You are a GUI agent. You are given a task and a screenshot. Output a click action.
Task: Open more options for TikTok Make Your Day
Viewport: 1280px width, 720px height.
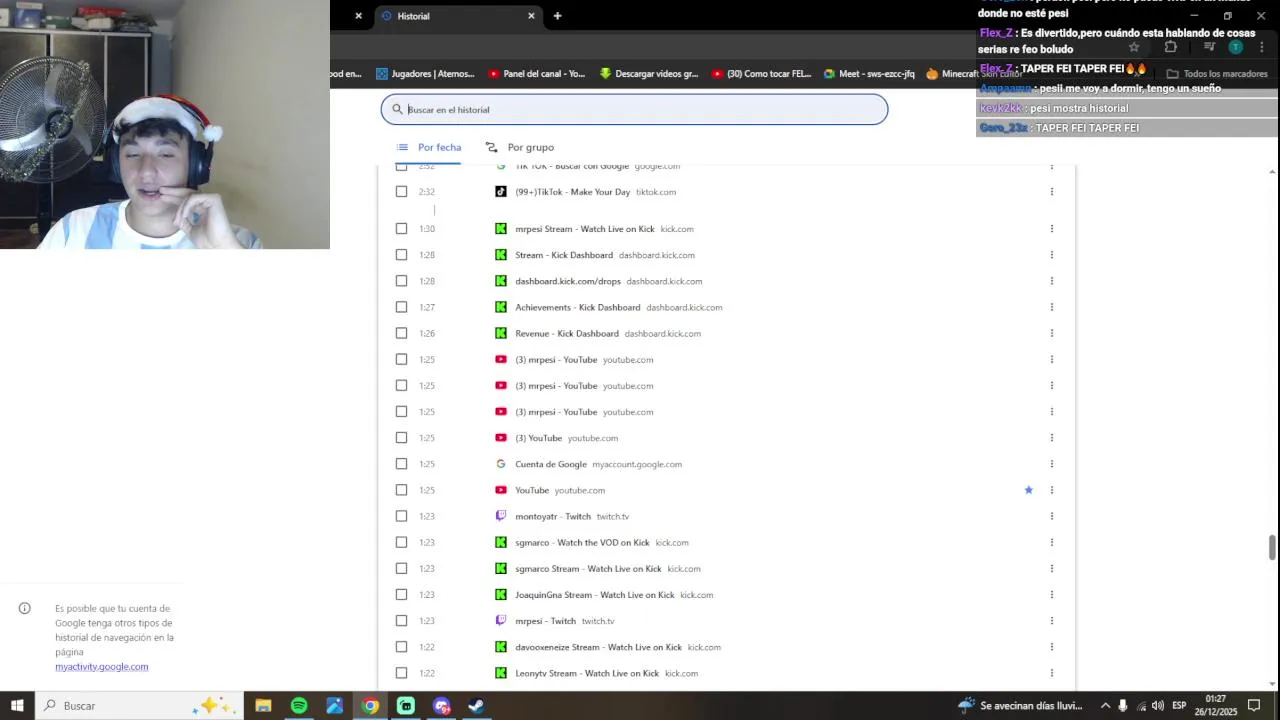tap(1051, 192)
